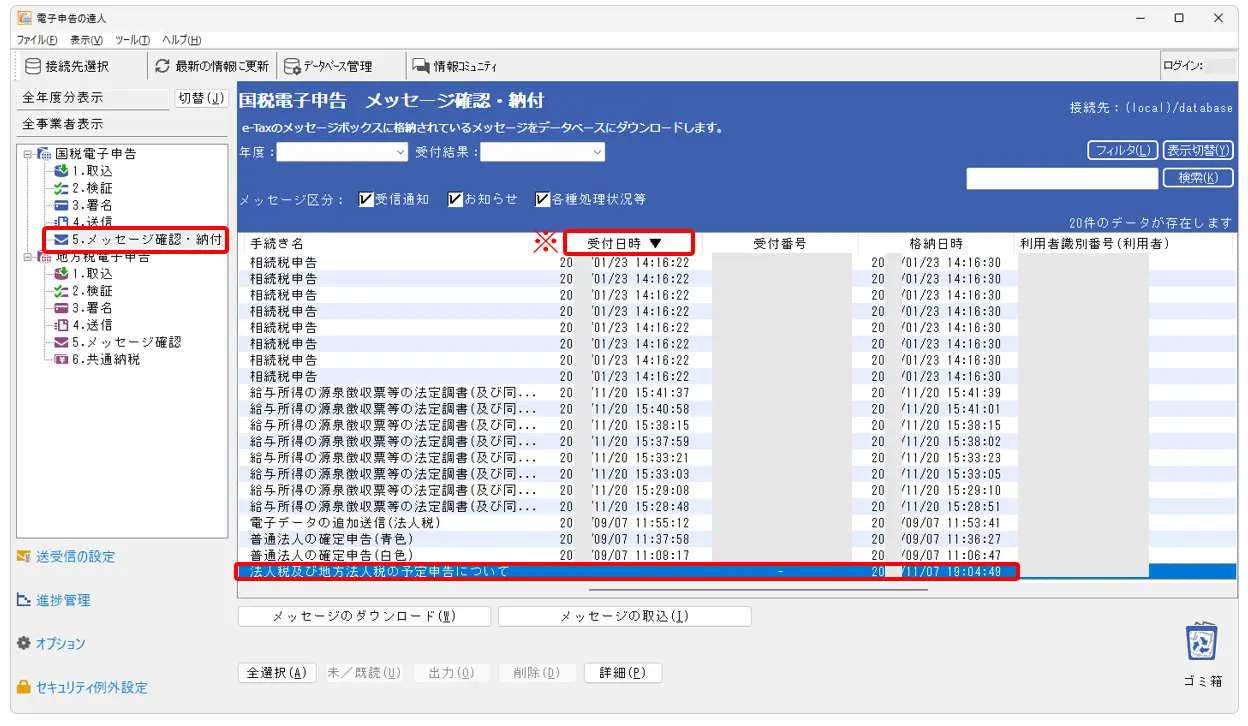This screenshot has height=726, width=1248.
Task: Toggle the お知らせ checkbox
Action: click(x=455, y=199)
